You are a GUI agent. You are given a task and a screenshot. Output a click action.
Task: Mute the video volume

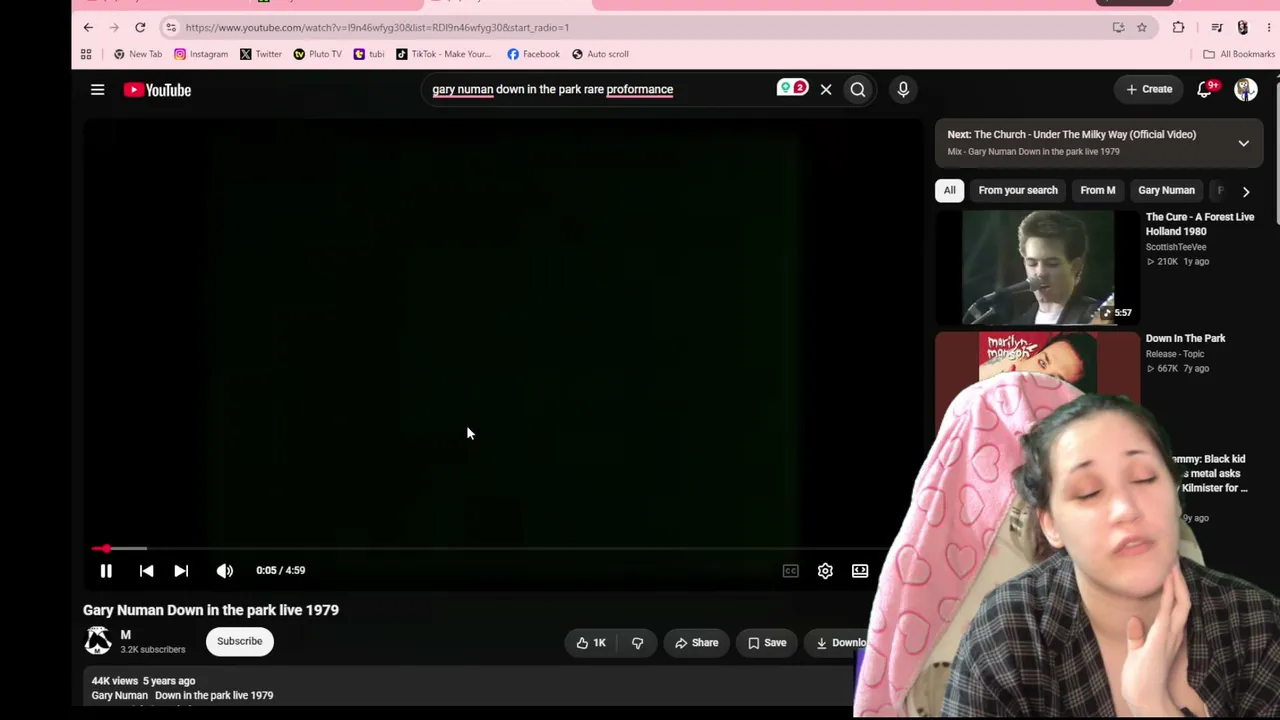tap(224, 571)
